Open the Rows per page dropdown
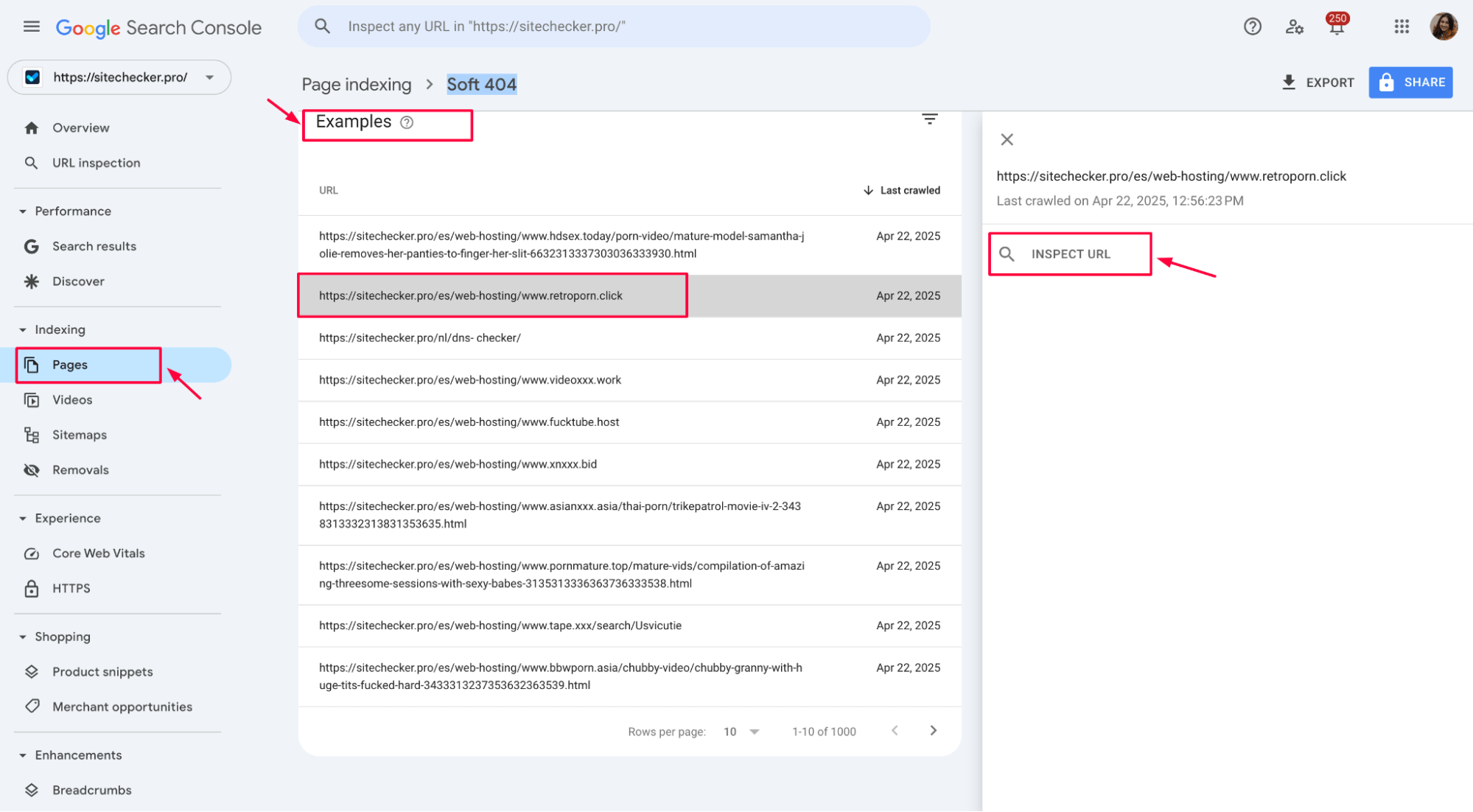Image resolution: width=1473 pixels, height=812 pixels. pyautogui.click(x=741, y=732)
